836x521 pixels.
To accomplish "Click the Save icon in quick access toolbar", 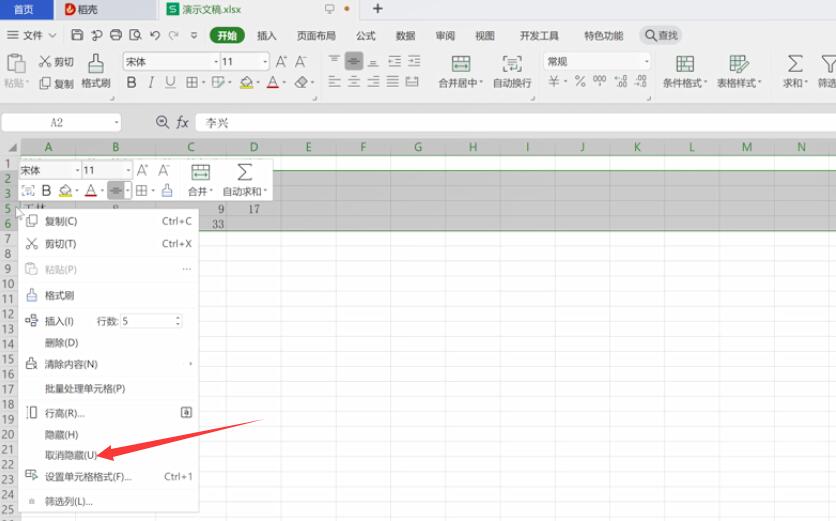I will point(77,35).
